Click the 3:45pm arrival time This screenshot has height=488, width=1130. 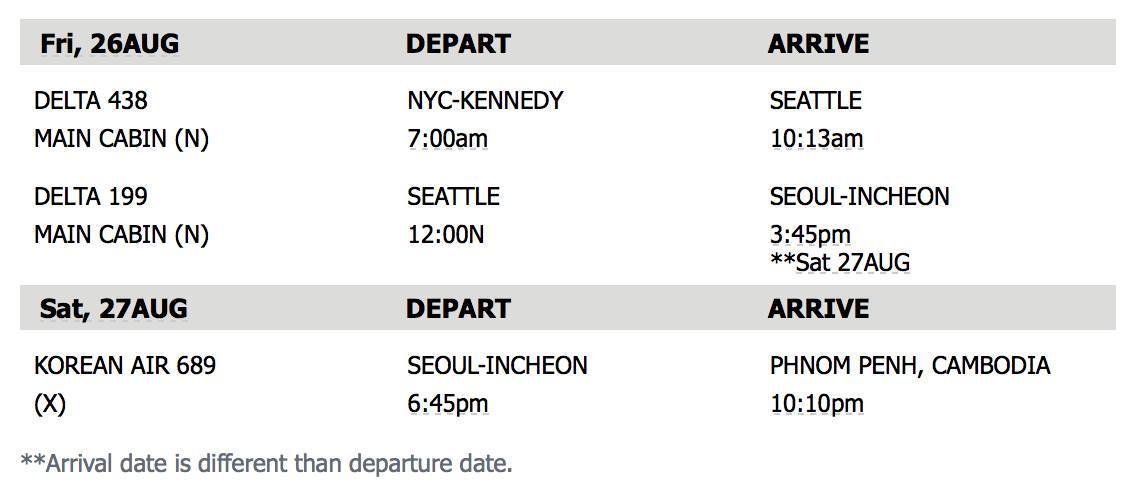click(x=810, y=234)
